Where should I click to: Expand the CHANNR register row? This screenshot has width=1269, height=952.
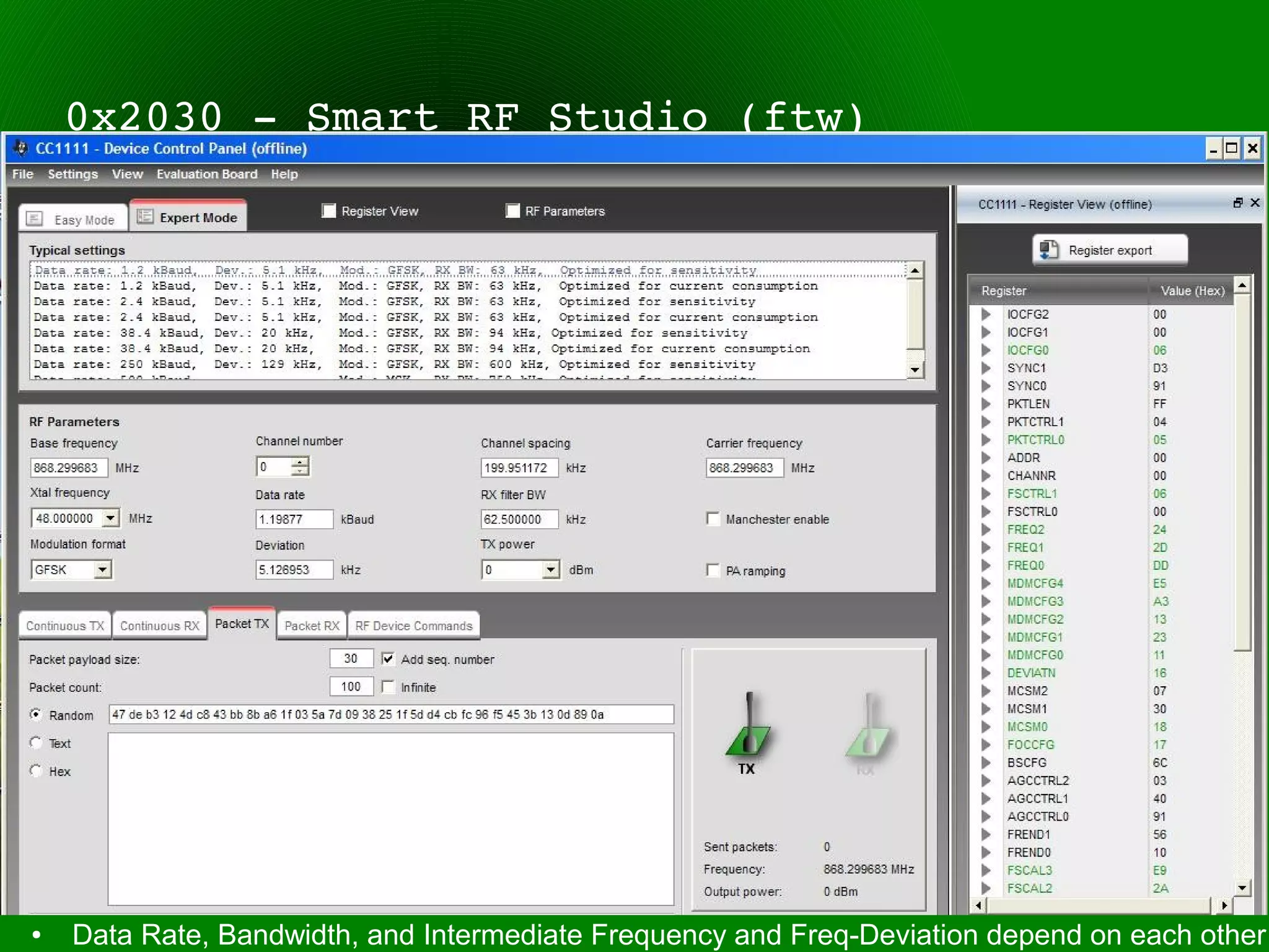coord(985,476)
